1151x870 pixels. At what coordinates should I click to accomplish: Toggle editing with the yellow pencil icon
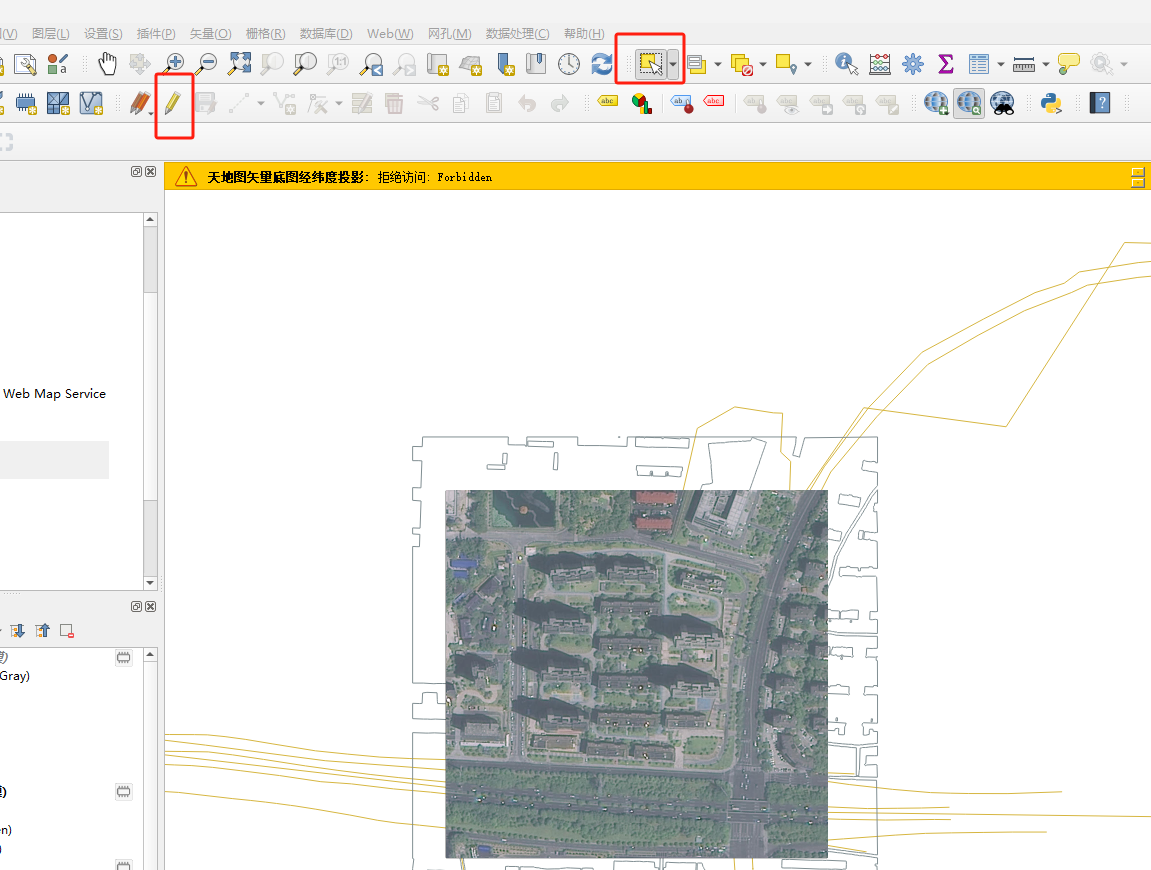(x=173, y=102)
